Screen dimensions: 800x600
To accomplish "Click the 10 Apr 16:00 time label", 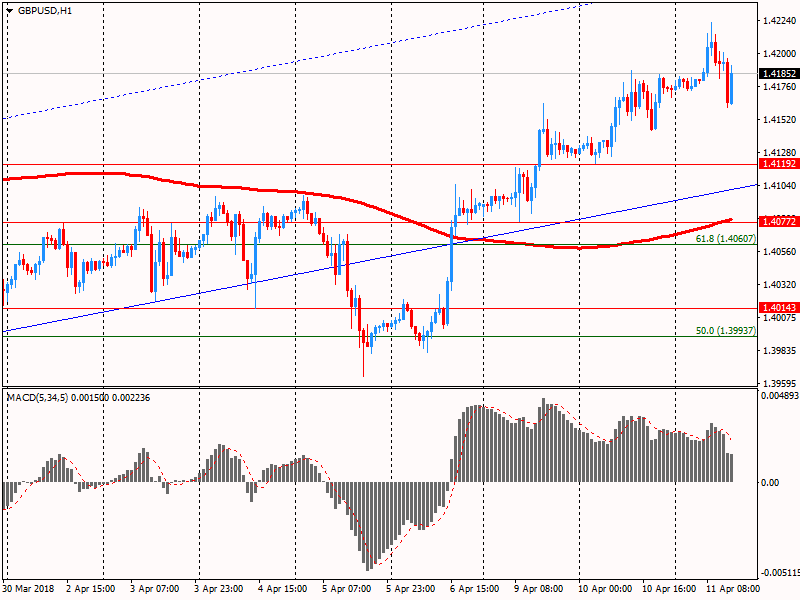I will click(668, 589).
